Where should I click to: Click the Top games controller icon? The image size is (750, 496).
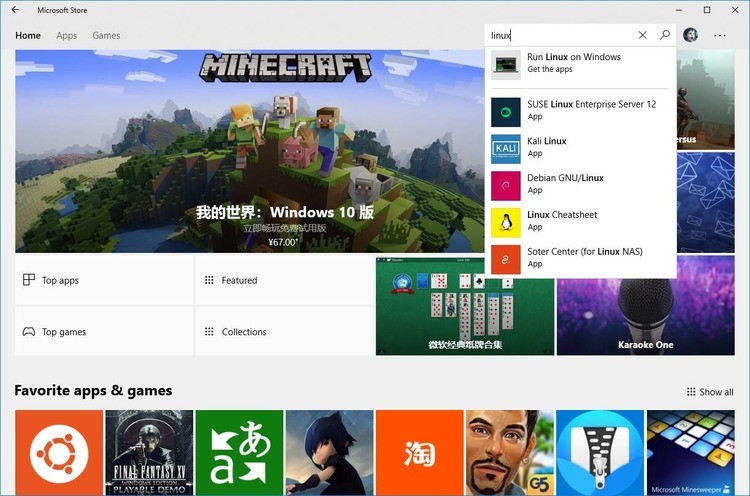click(29, 331)
